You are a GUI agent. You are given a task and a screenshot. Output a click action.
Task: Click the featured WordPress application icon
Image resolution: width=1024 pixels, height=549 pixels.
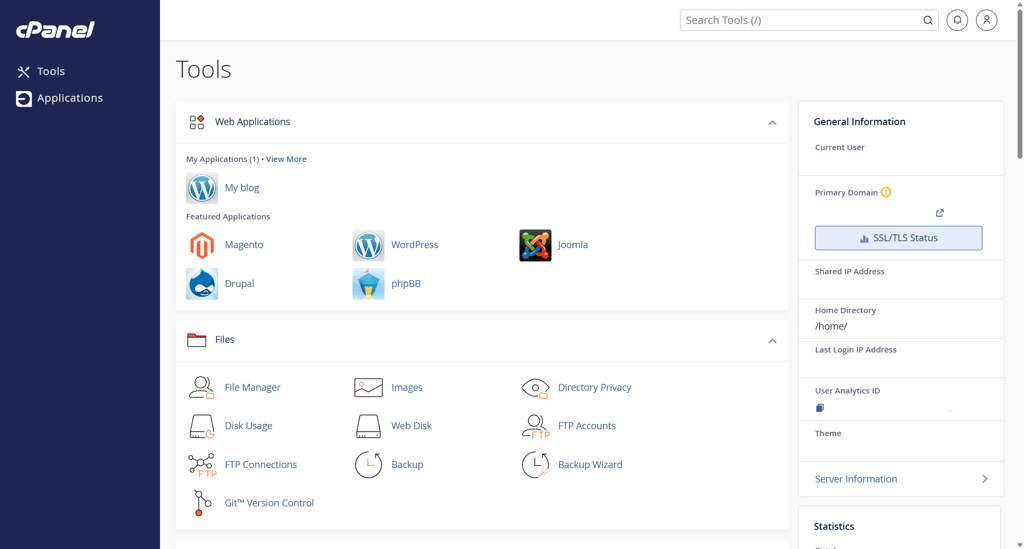tap(368, 245)
